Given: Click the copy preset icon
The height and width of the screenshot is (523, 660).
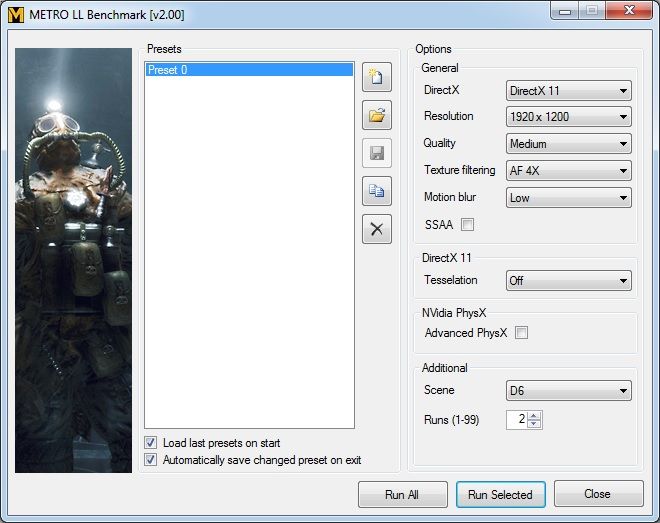Looking at the screenshot, I should (x=376, y=191).
